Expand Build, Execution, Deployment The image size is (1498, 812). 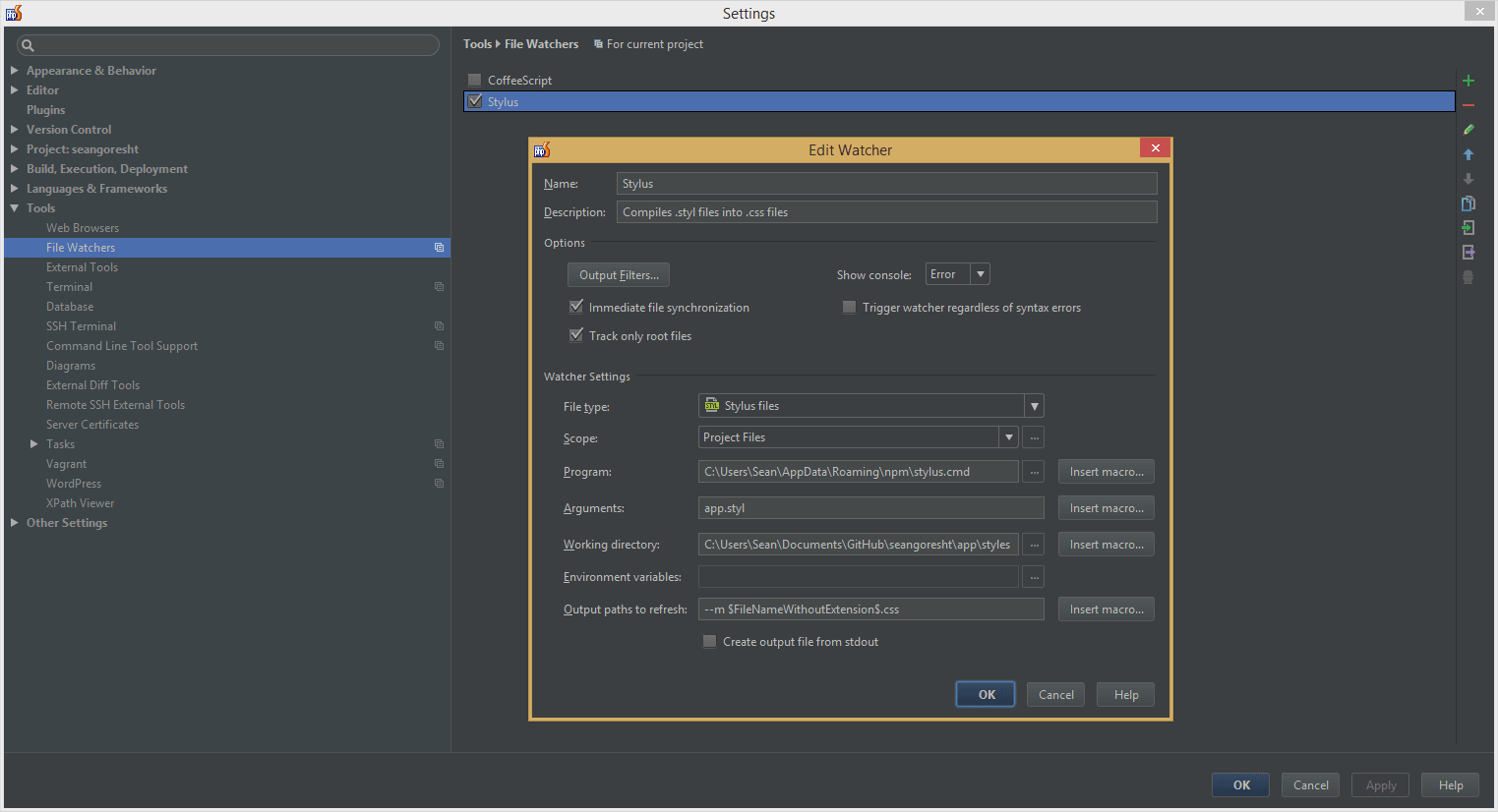click(x=14, y=169)
